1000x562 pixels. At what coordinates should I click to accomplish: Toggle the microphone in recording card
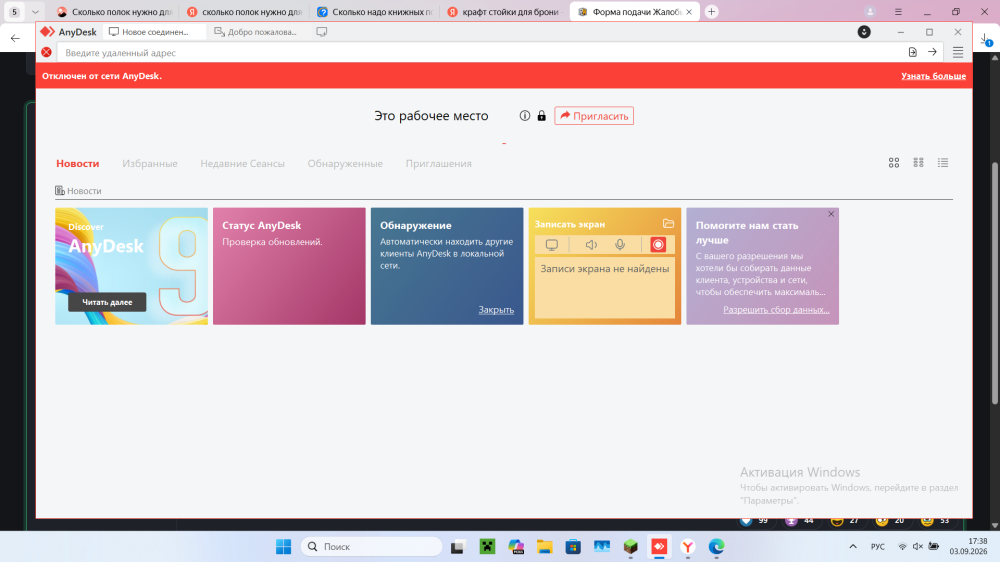click(x=620, y=245)
